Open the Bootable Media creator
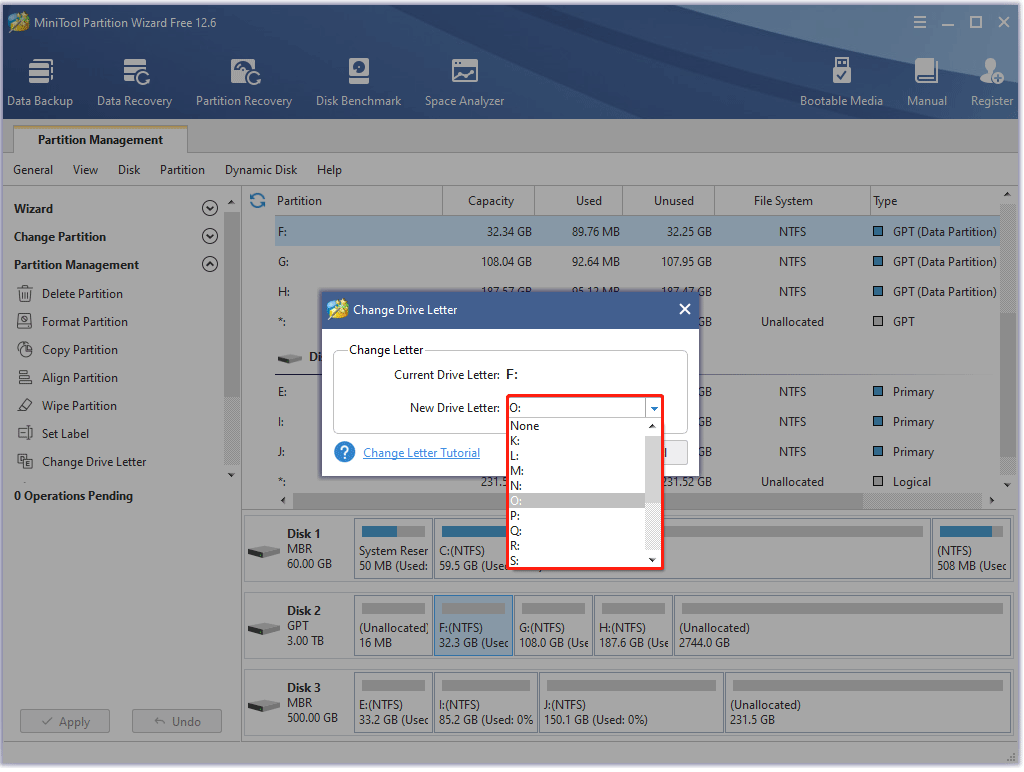The image size is (1024, 772). [x=841, y=80]
